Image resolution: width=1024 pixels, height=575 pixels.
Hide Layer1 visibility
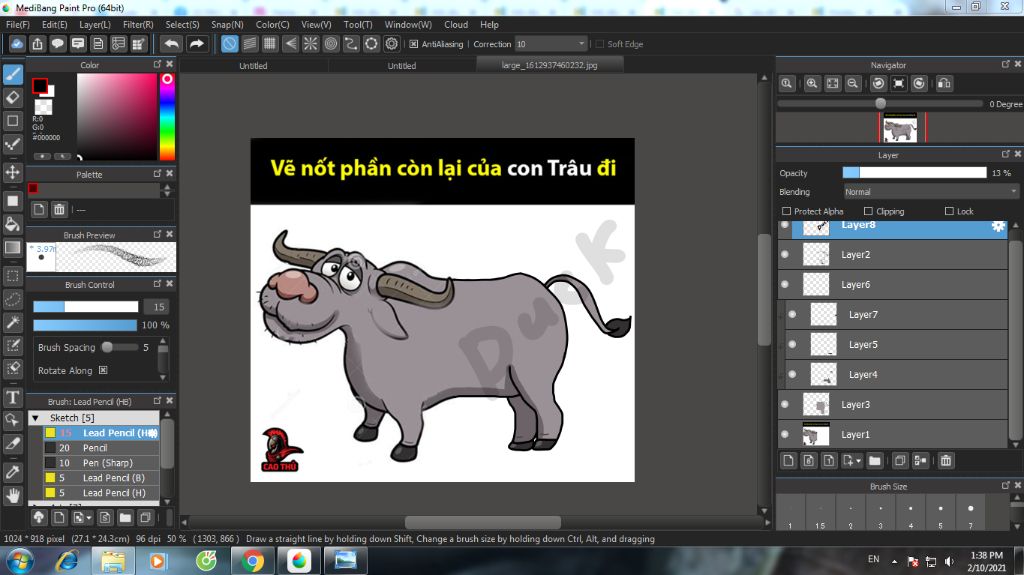point(785,434)
